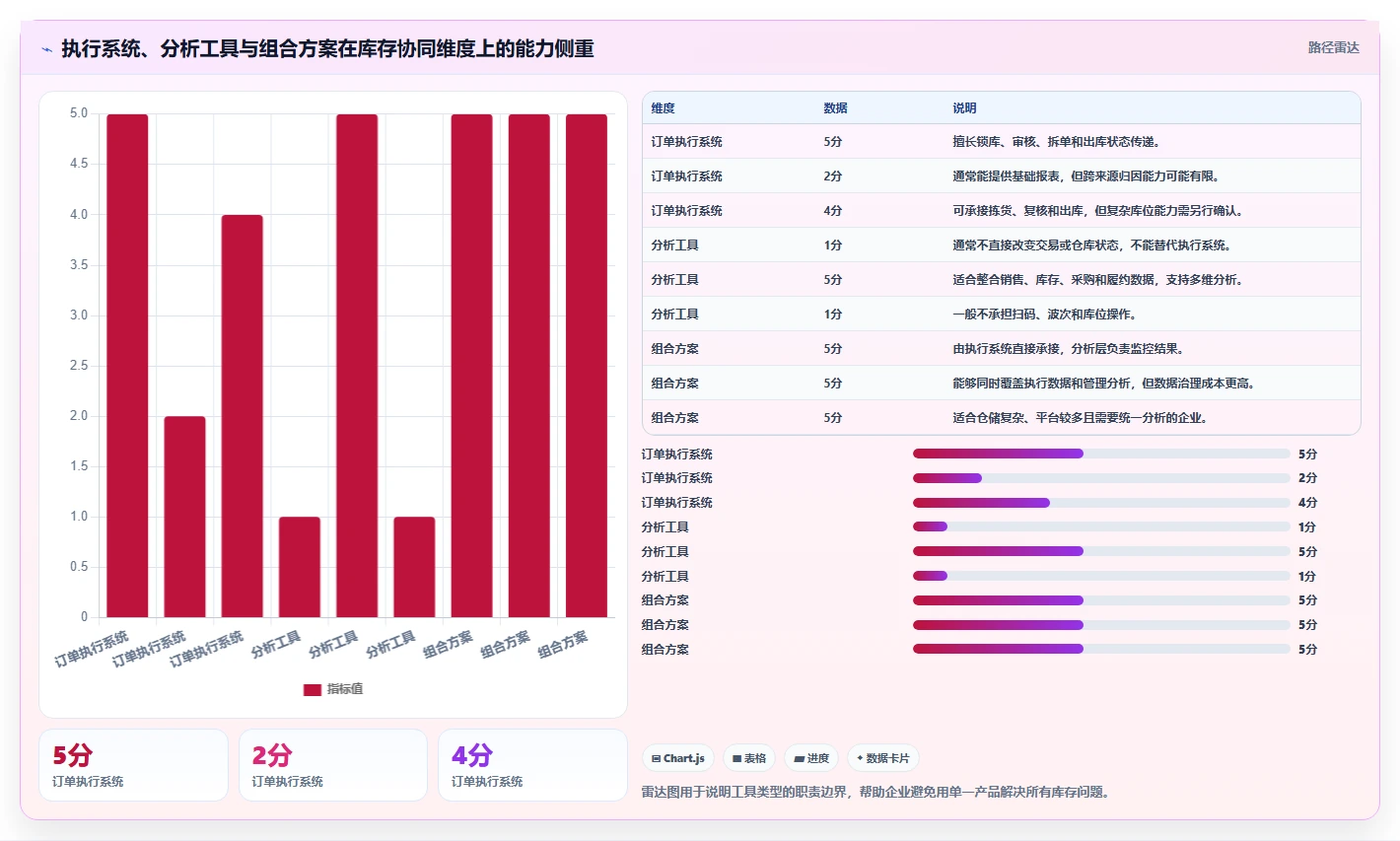Select the row 擅长锁库、审核、拆单和出库状态传递。

[1001, 142]
